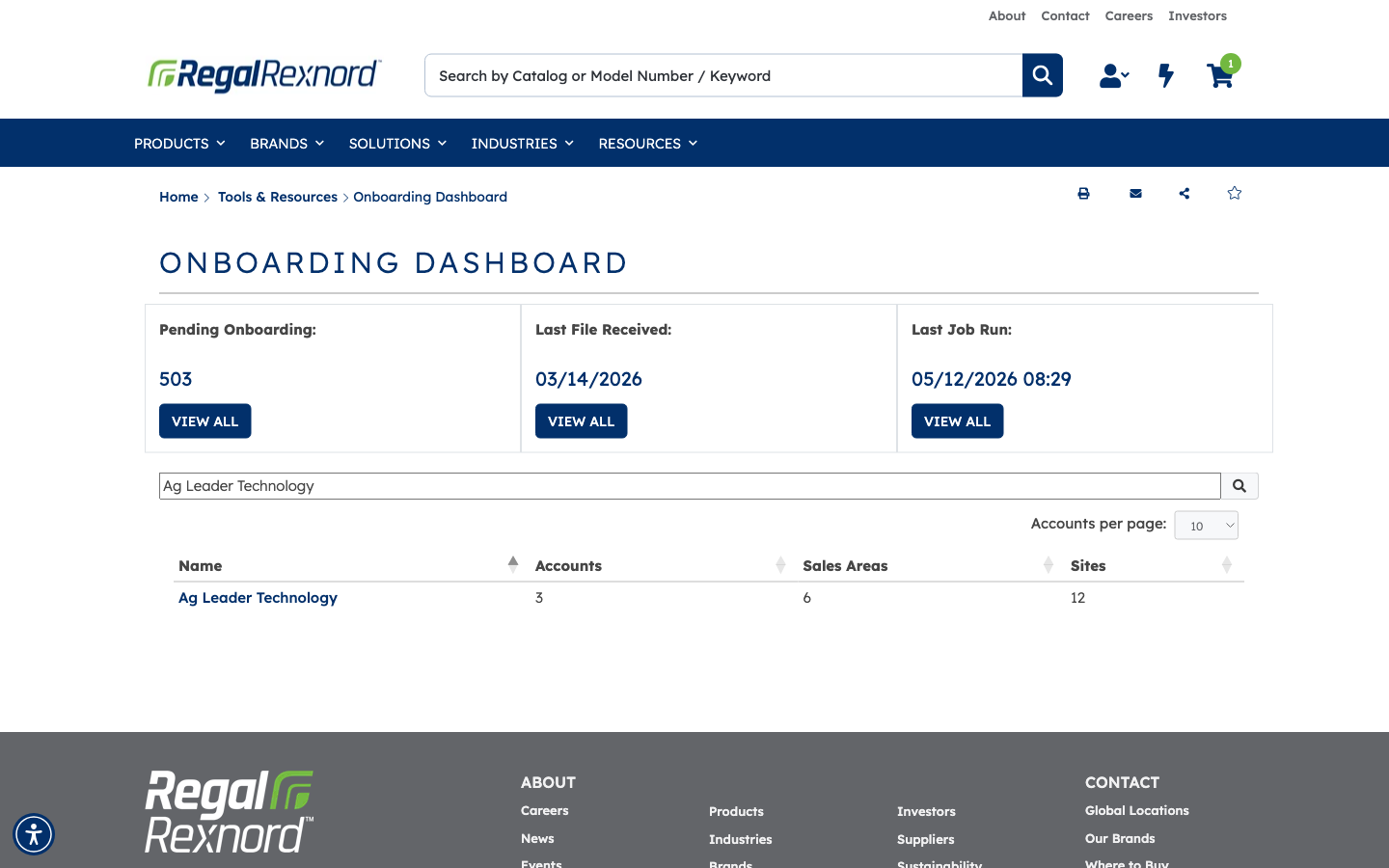The height and width of the screenshot is (868, 1389).
Task: Click the cart item count badge
Action: [1231, 64]
